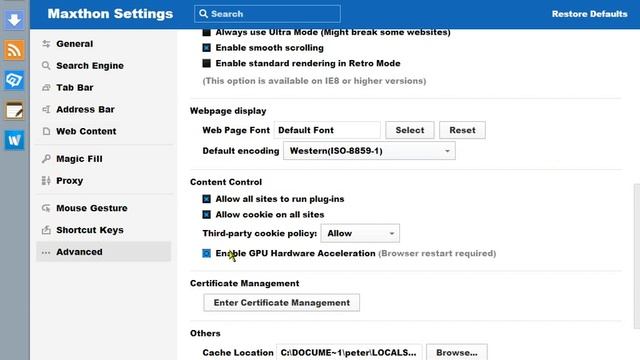Open Search Engine settings section
Viewport: 640px width, 360px height.
(x=103, y=66)
